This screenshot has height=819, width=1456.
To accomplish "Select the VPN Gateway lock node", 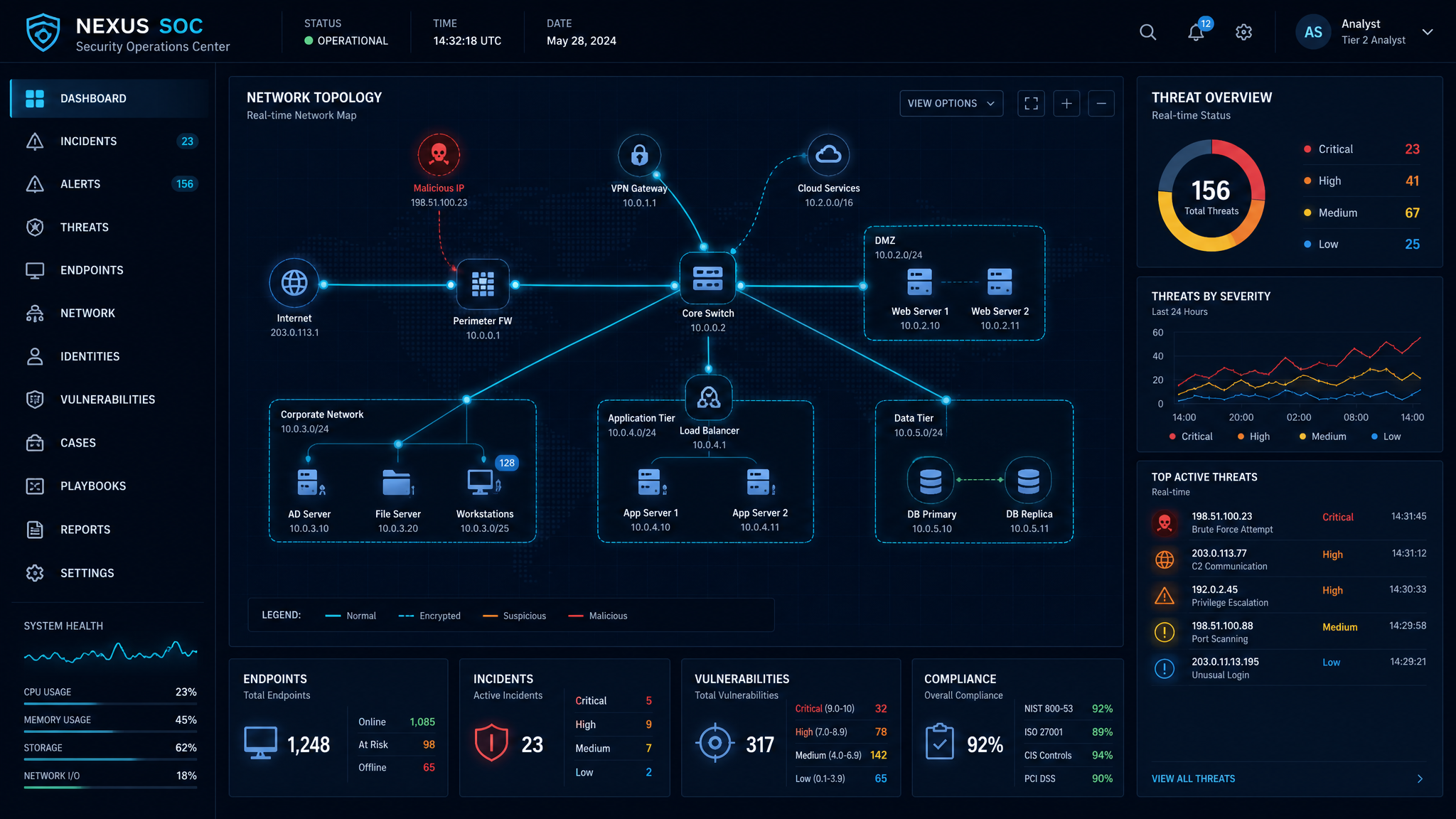I will coord(639,154).
